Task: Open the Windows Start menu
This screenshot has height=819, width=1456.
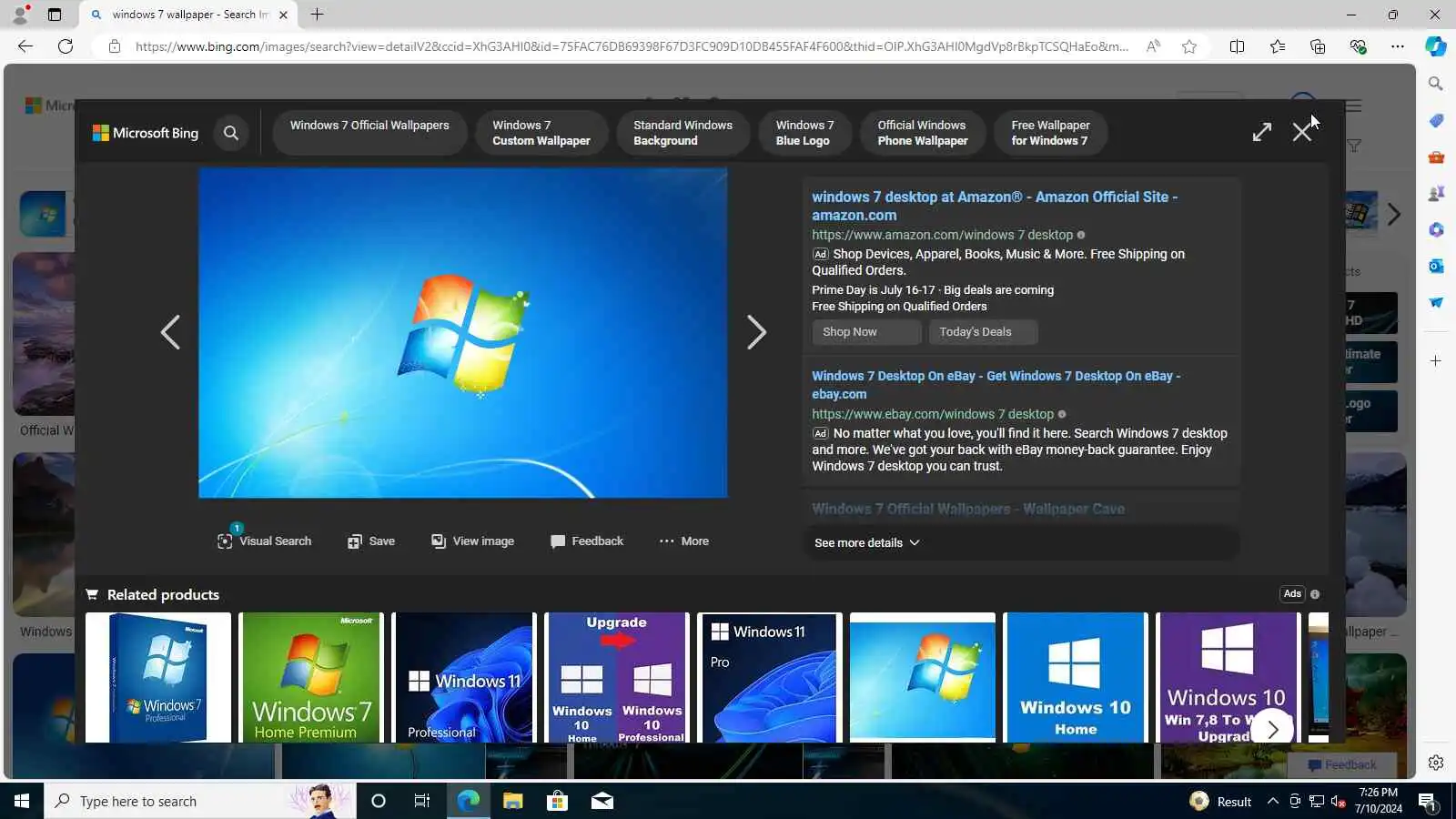Action: [x=22, y=801]
